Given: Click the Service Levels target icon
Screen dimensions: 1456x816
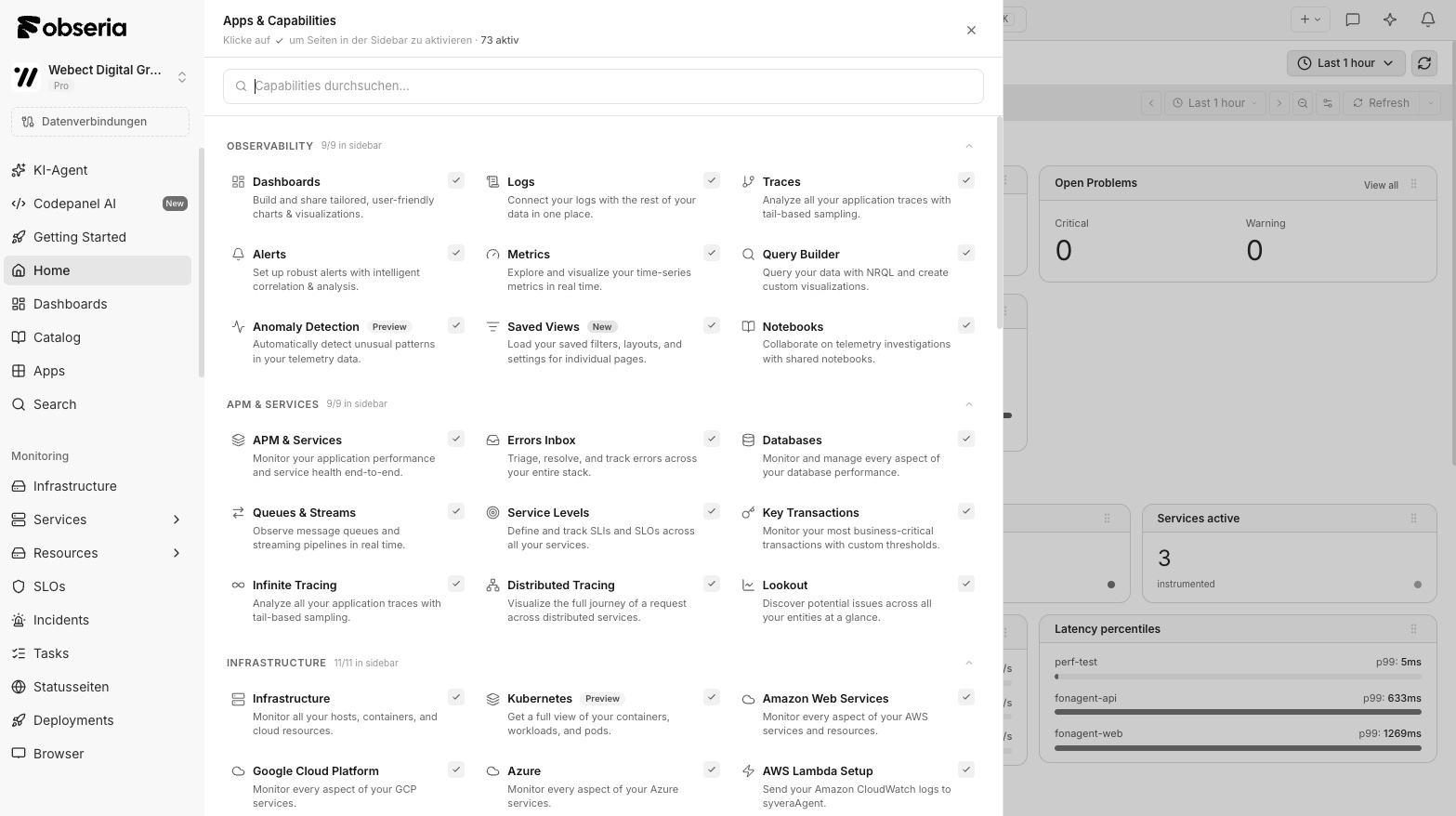Looking at the screenshot, I should (x=492, y=513).
